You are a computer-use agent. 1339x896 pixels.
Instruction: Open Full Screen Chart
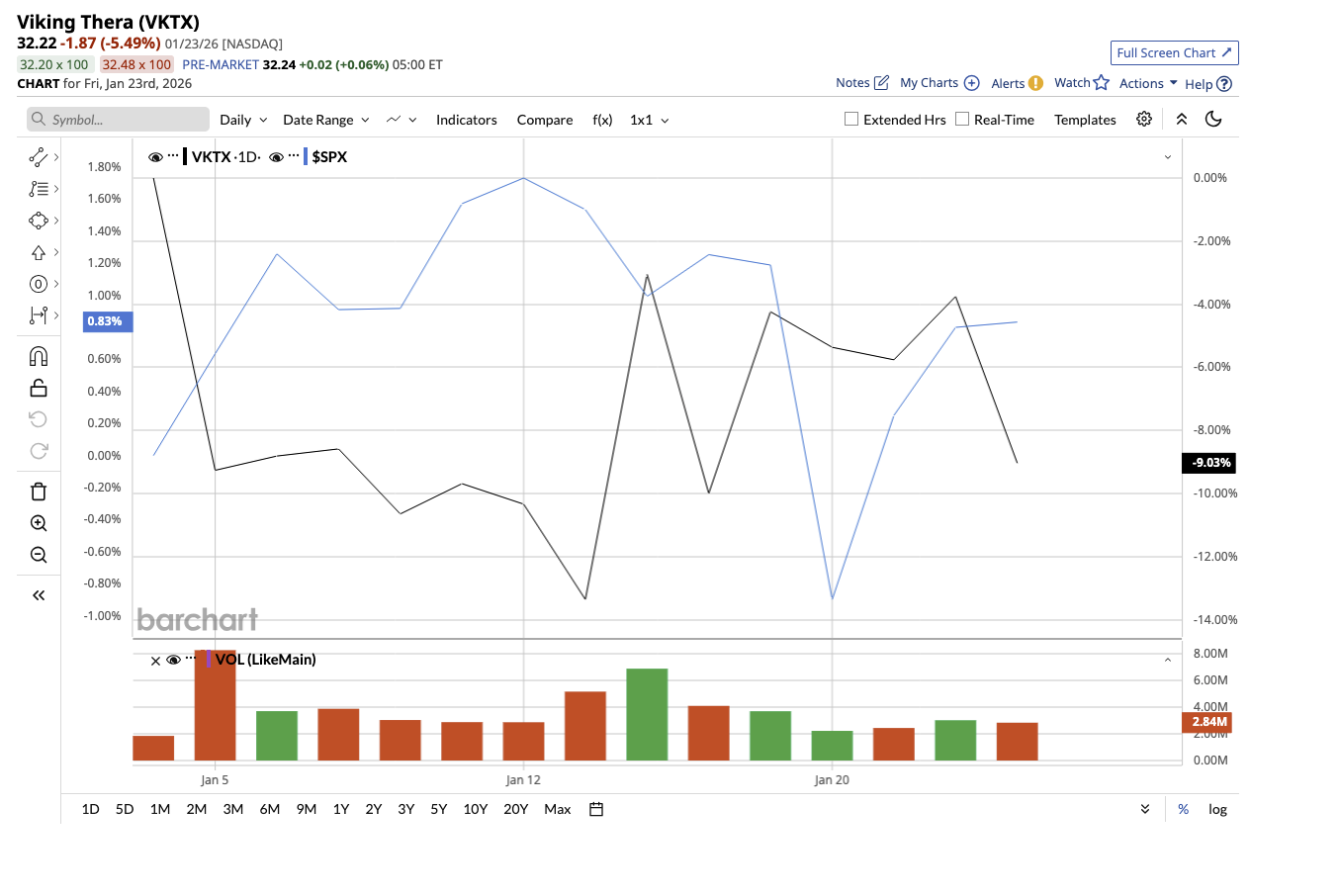tap(1175, 52)
